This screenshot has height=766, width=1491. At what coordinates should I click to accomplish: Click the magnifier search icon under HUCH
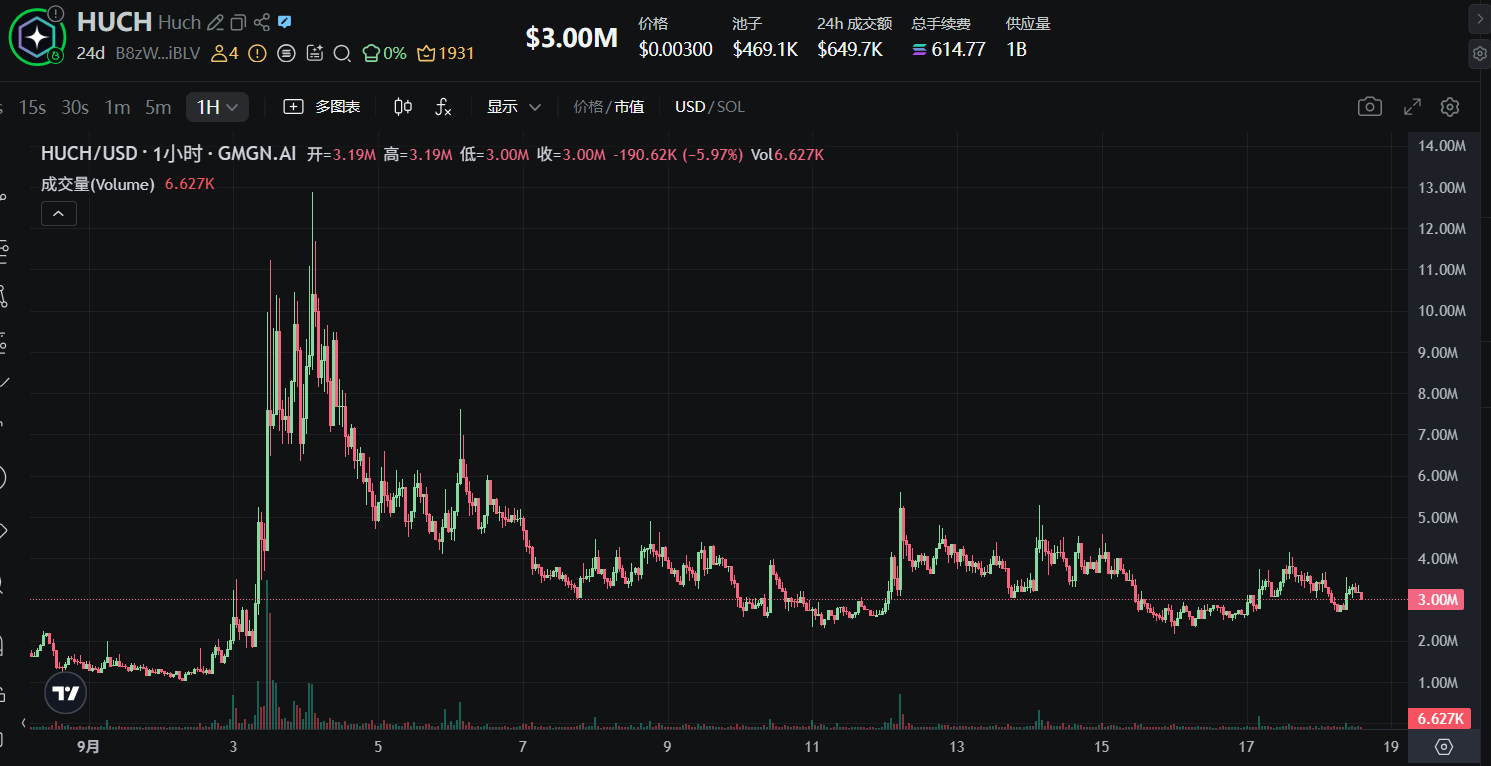pyautogui.click(x=342, y=53)
